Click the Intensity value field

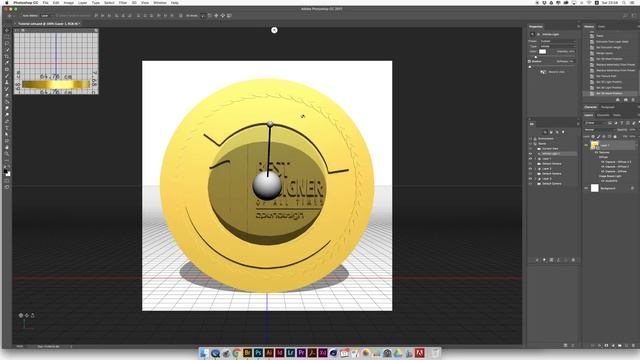(x=572, y=51)
